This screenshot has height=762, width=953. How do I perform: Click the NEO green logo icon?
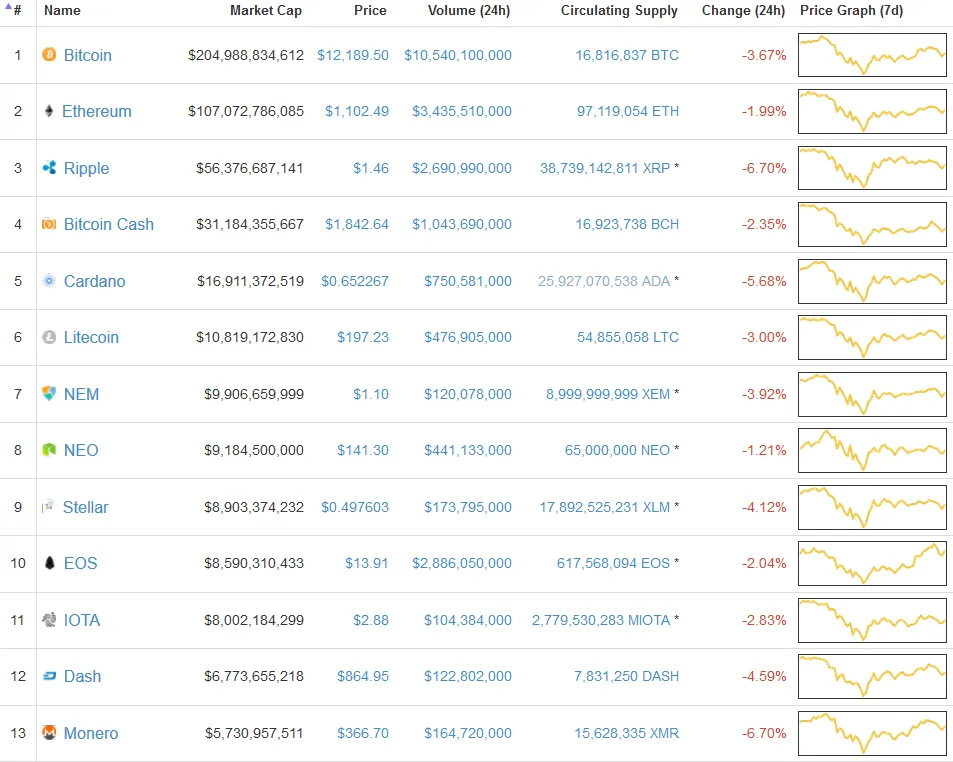pos(49,450)
